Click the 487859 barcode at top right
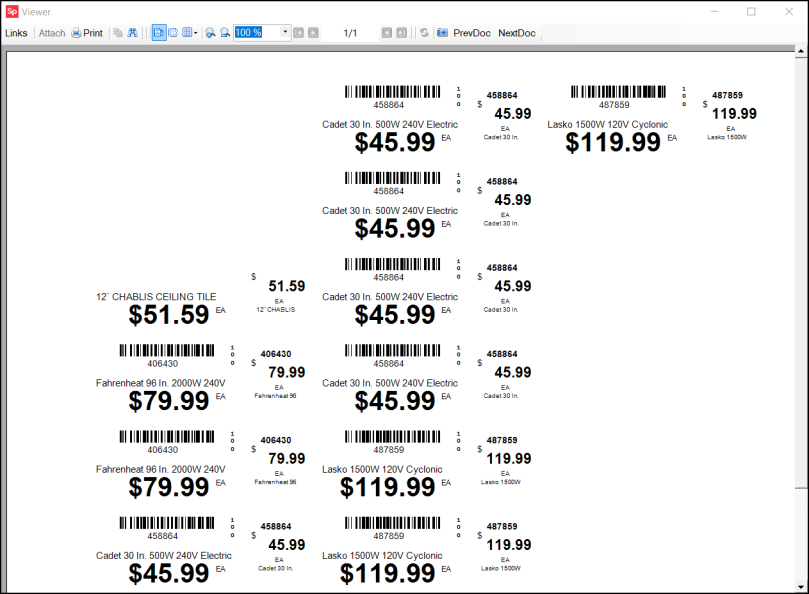Image resolution: width=809 pixels, height=594 pixels. coord(618,92)
